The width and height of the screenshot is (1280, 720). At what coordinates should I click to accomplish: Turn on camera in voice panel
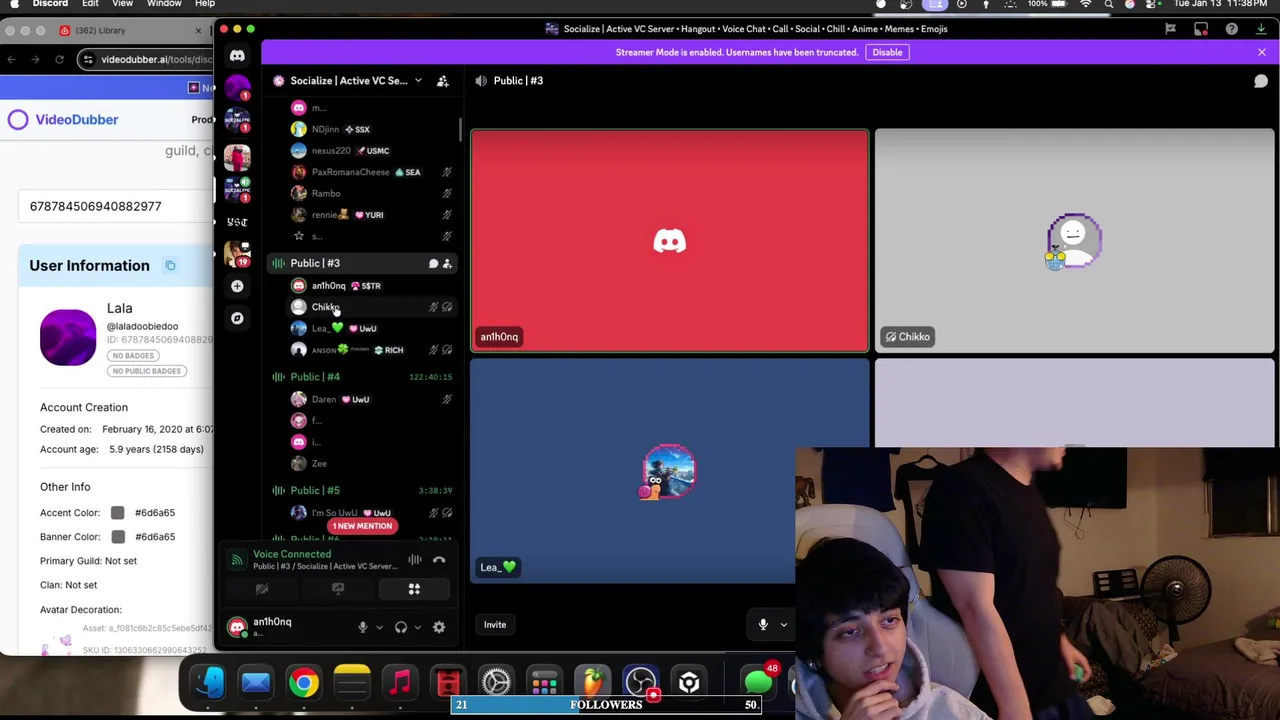(262, 590)
